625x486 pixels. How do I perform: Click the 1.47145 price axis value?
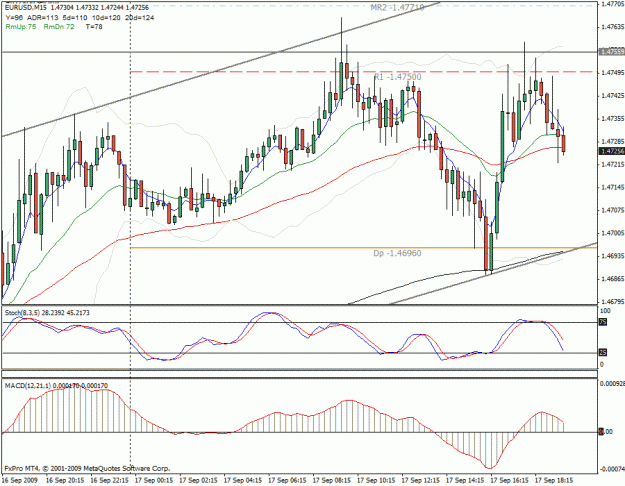613,187
